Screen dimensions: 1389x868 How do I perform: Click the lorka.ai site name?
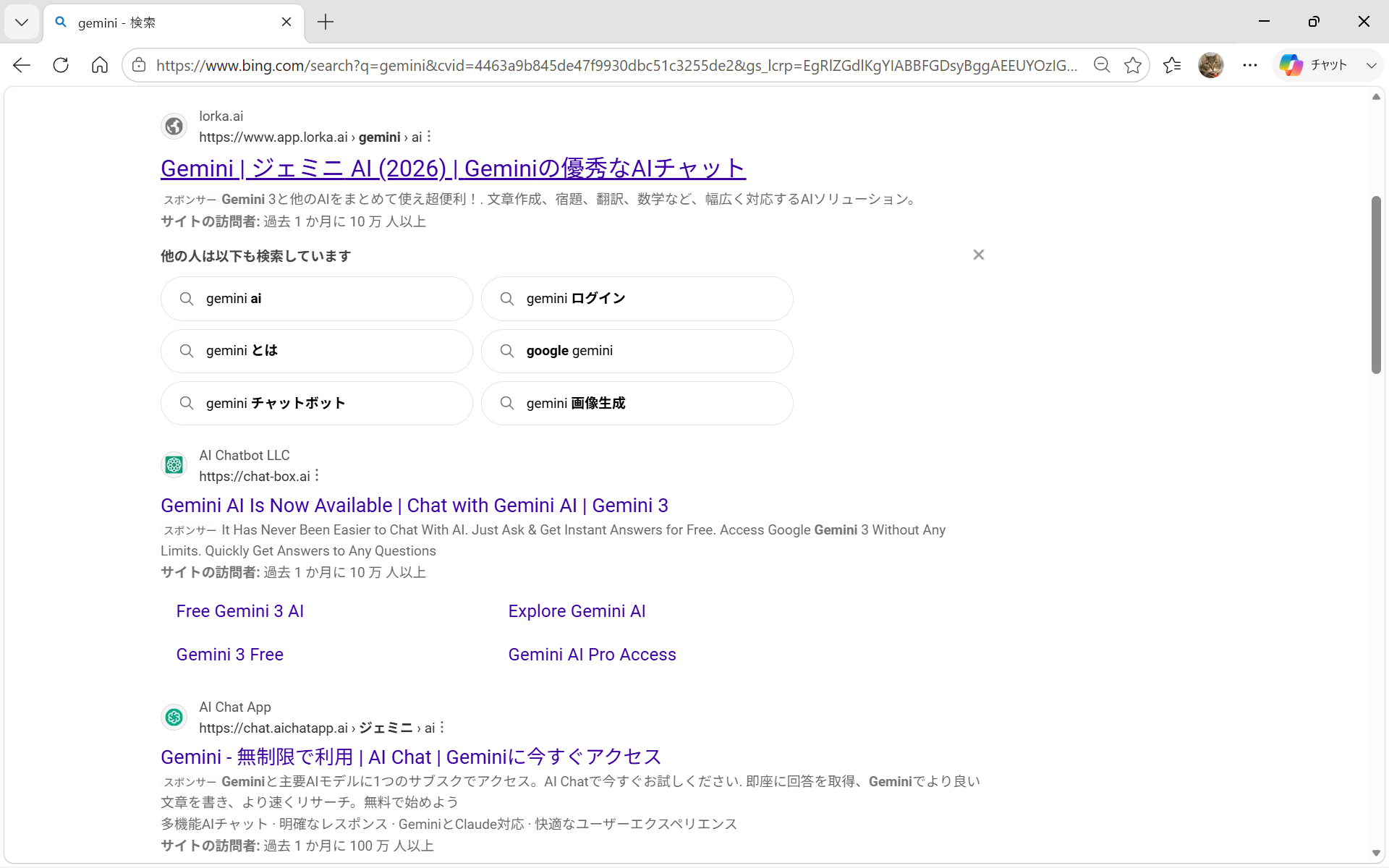[x=221, y=116]
